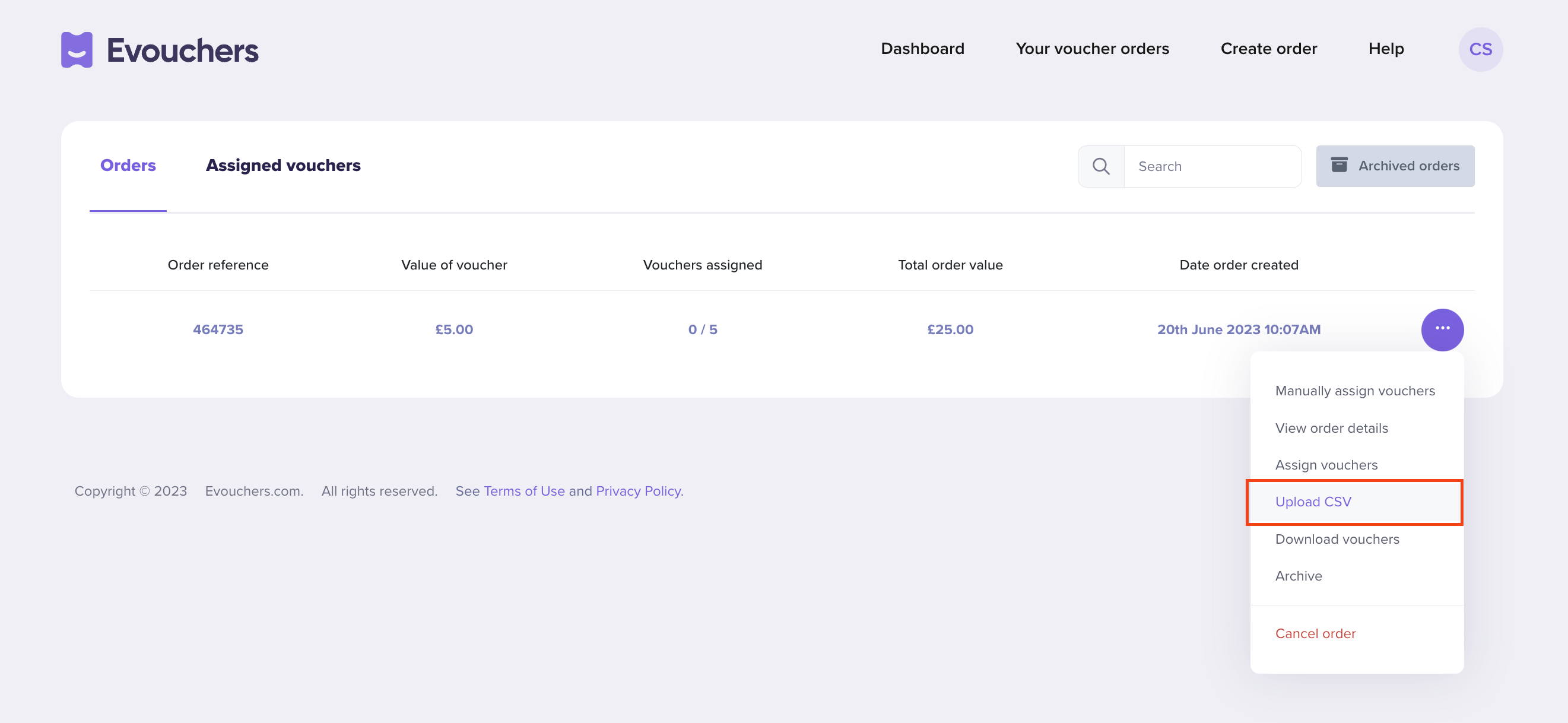Open the Terms of Use link
This screenshot has width=1568, height=723.
click(524, 491)
